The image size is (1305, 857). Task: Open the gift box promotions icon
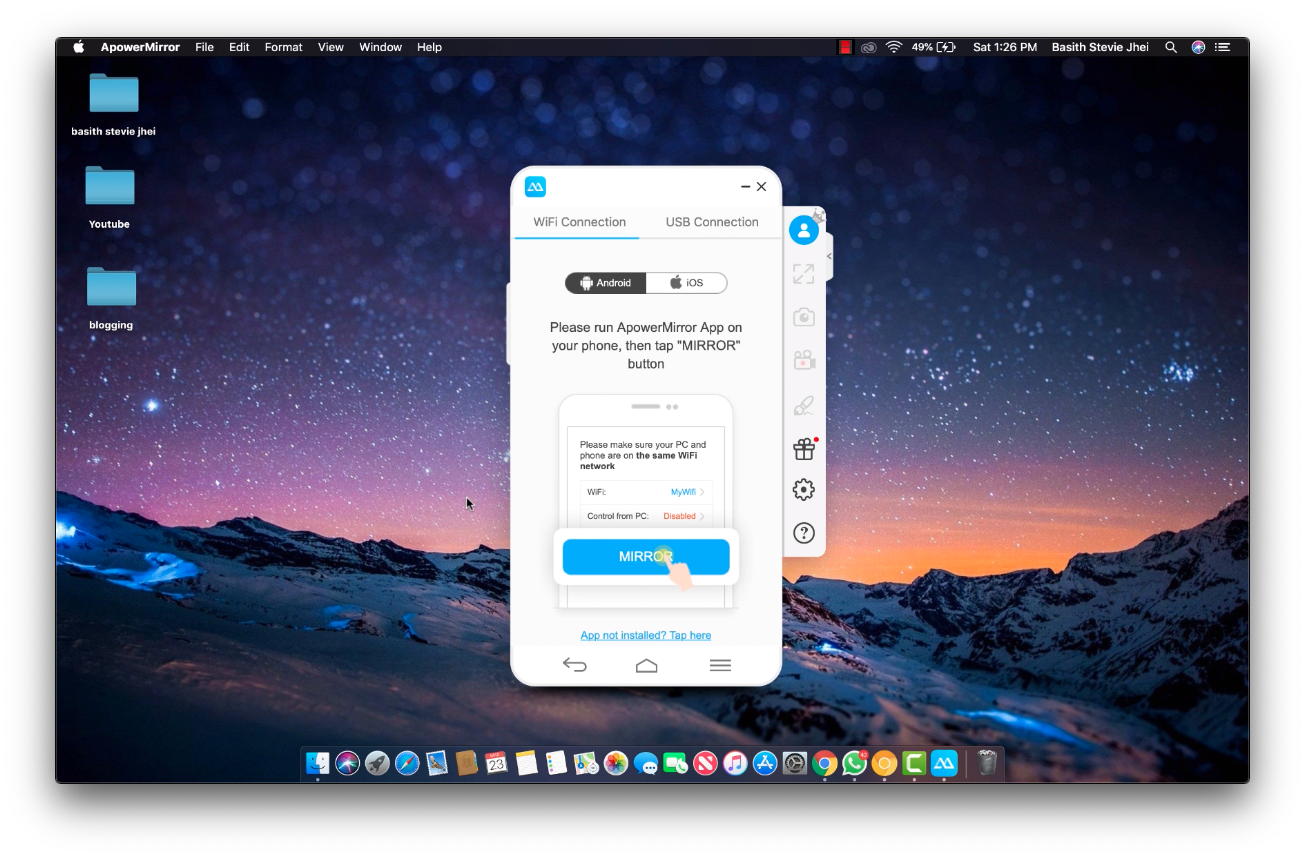[x=804, y=449]
